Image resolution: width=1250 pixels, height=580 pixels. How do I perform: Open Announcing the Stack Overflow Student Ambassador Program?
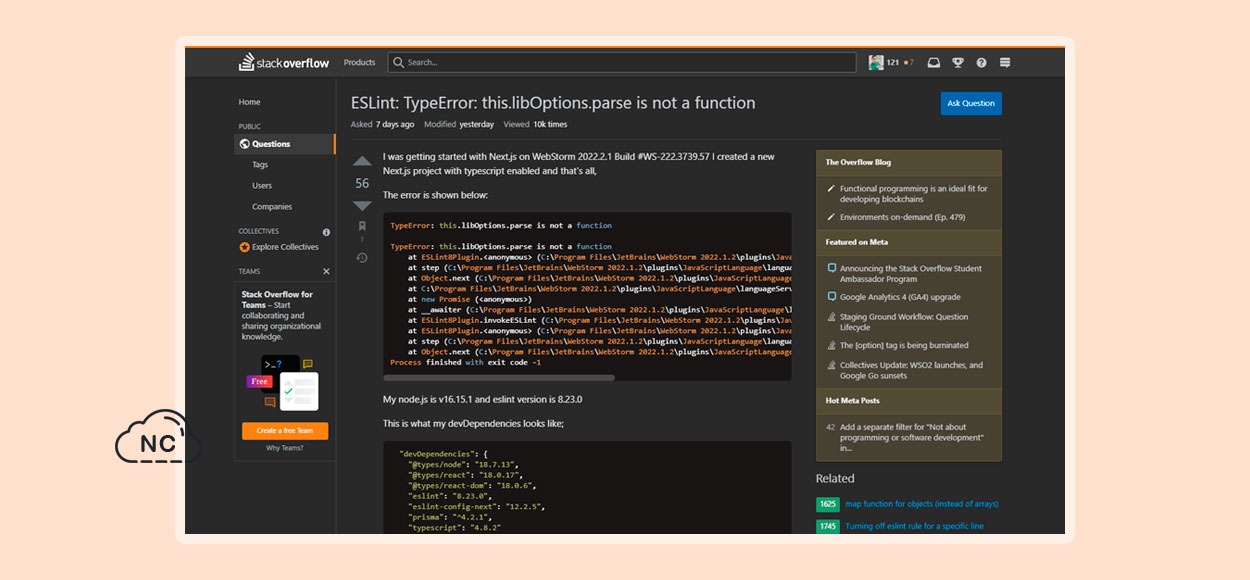click(911, 274)
